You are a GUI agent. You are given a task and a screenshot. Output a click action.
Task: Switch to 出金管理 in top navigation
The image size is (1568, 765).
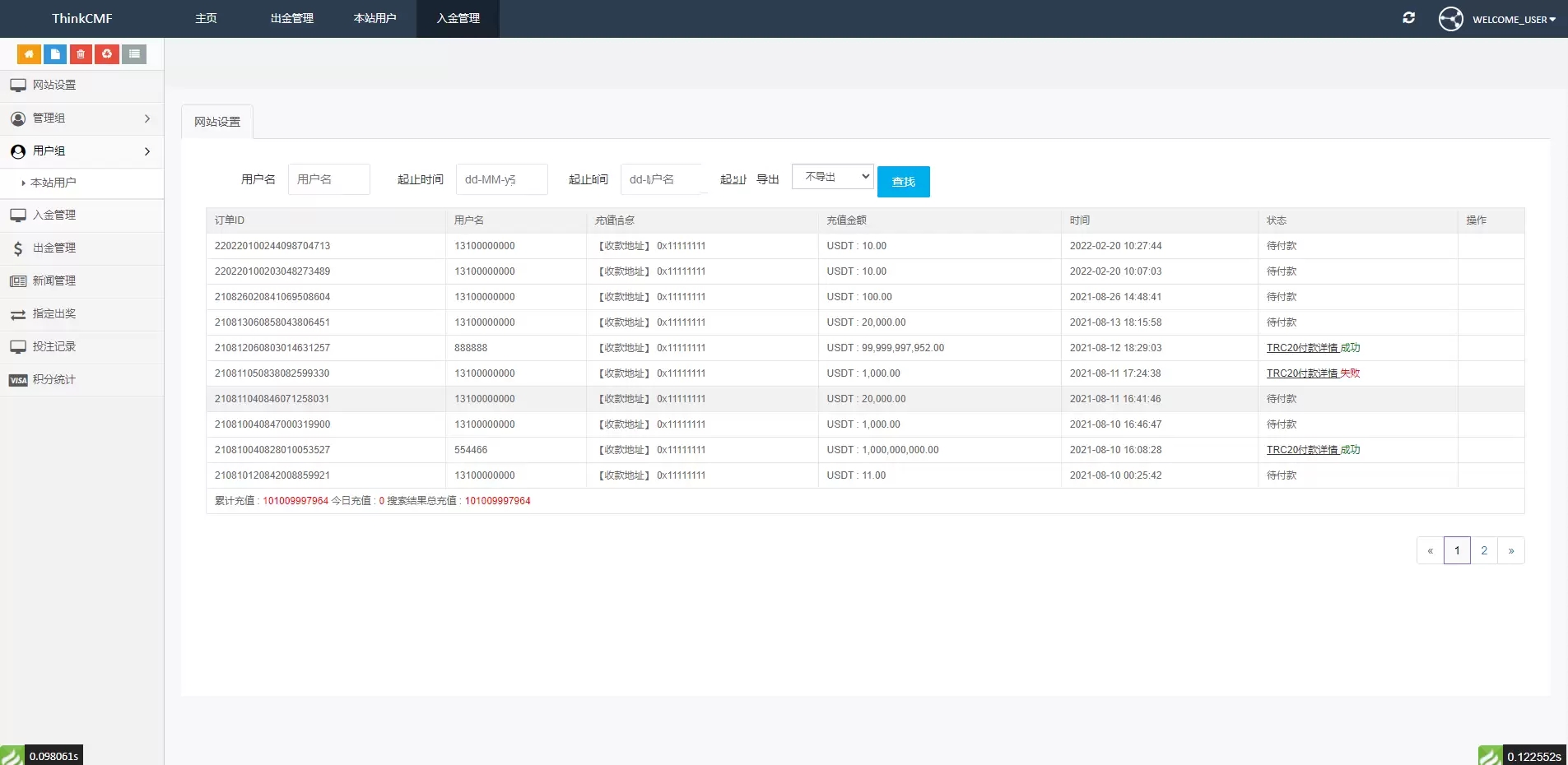[291, 18]
